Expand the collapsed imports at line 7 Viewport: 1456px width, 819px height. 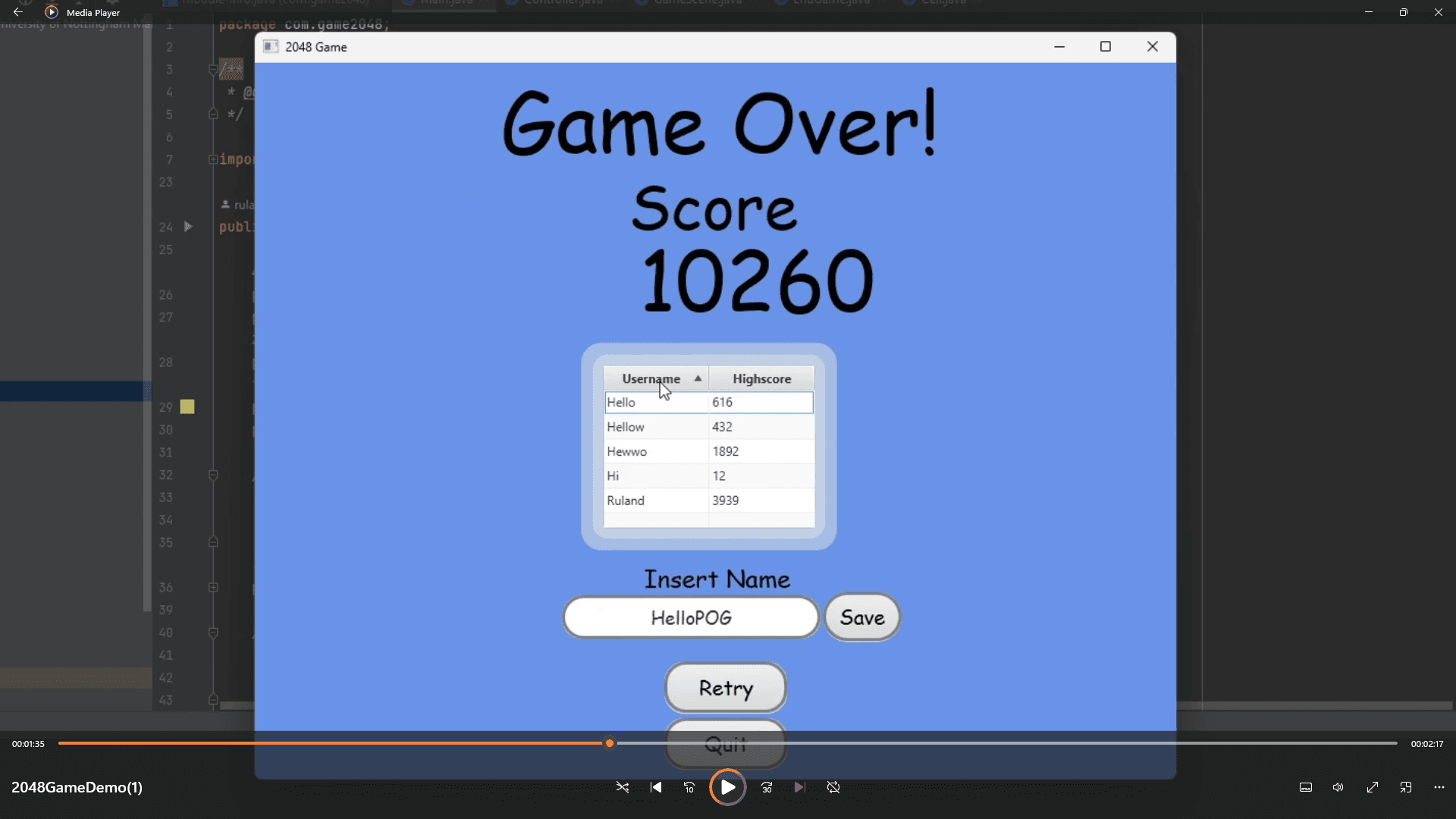(x=213, y=159)
